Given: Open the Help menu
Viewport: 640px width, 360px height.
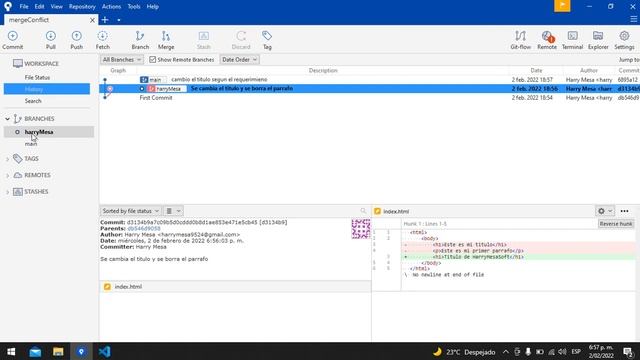Looking at the screenshot, I should pyautogui.click(x=153, y=7).
